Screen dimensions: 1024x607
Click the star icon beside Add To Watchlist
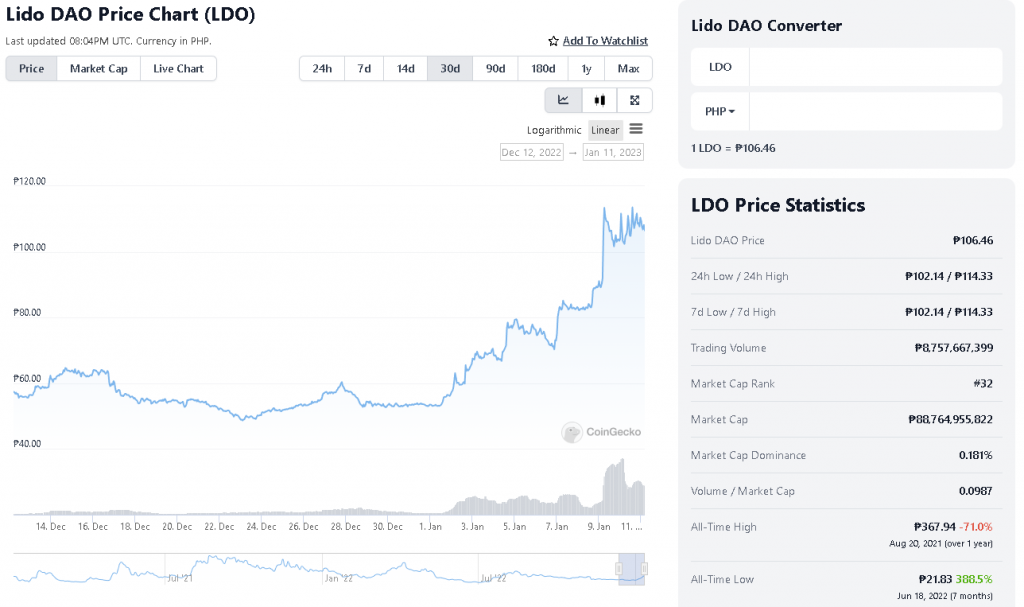553,41
